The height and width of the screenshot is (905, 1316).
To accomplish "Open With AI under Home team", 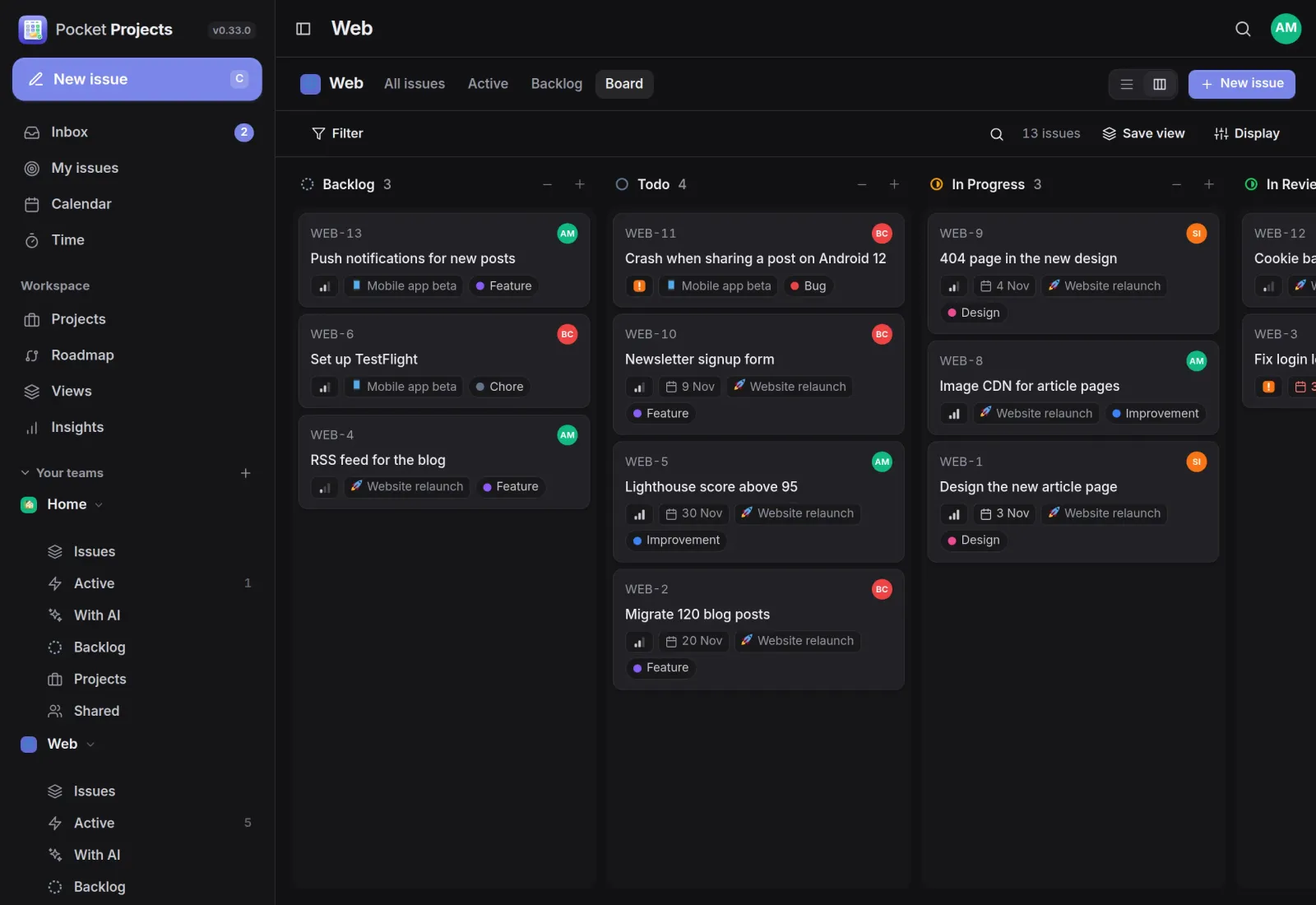I will click(x=148, y=615).
